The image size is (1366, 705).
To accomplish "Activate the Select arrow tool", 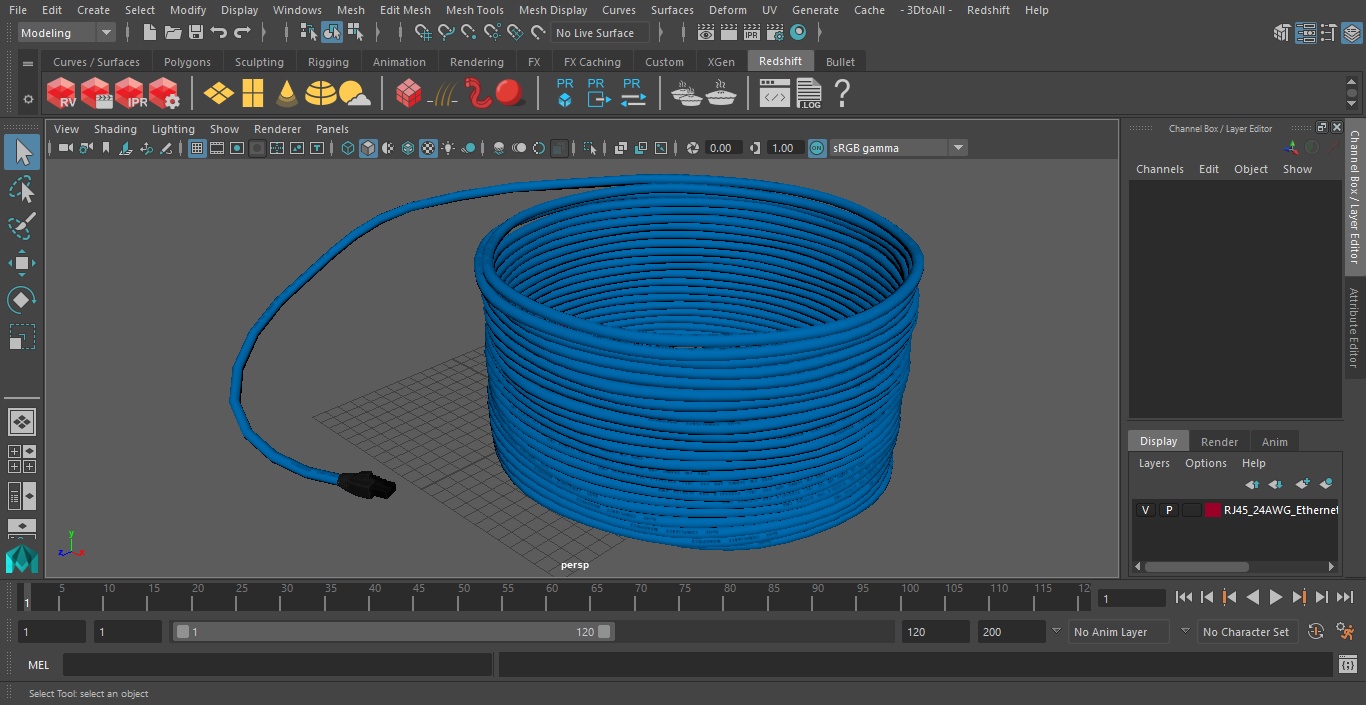I will point(22,152).
